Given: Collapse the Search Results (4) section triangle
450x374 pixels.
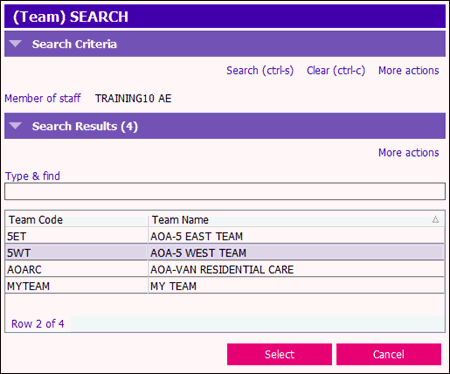Looking at the screenshot, I should pyautogui.click(x=15, y=126).
